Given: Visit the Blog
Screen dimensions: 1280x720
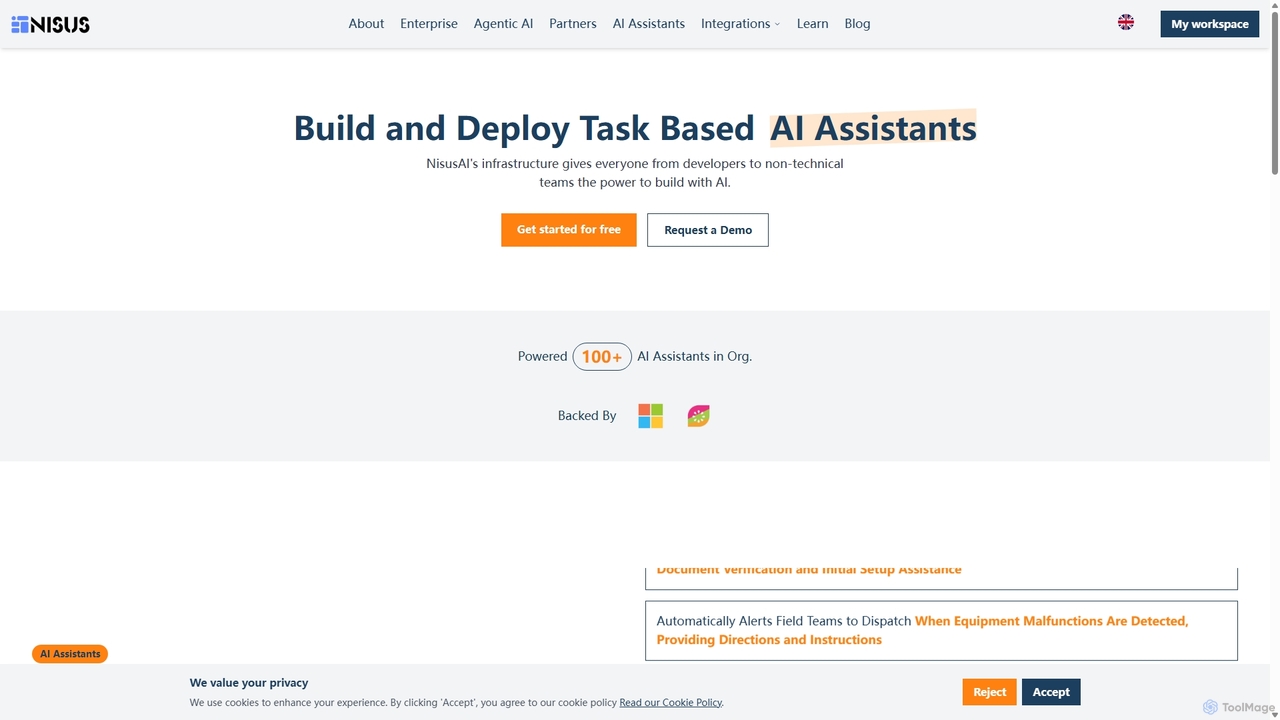Looking at the screenshot, I should [x=857, y=24].
